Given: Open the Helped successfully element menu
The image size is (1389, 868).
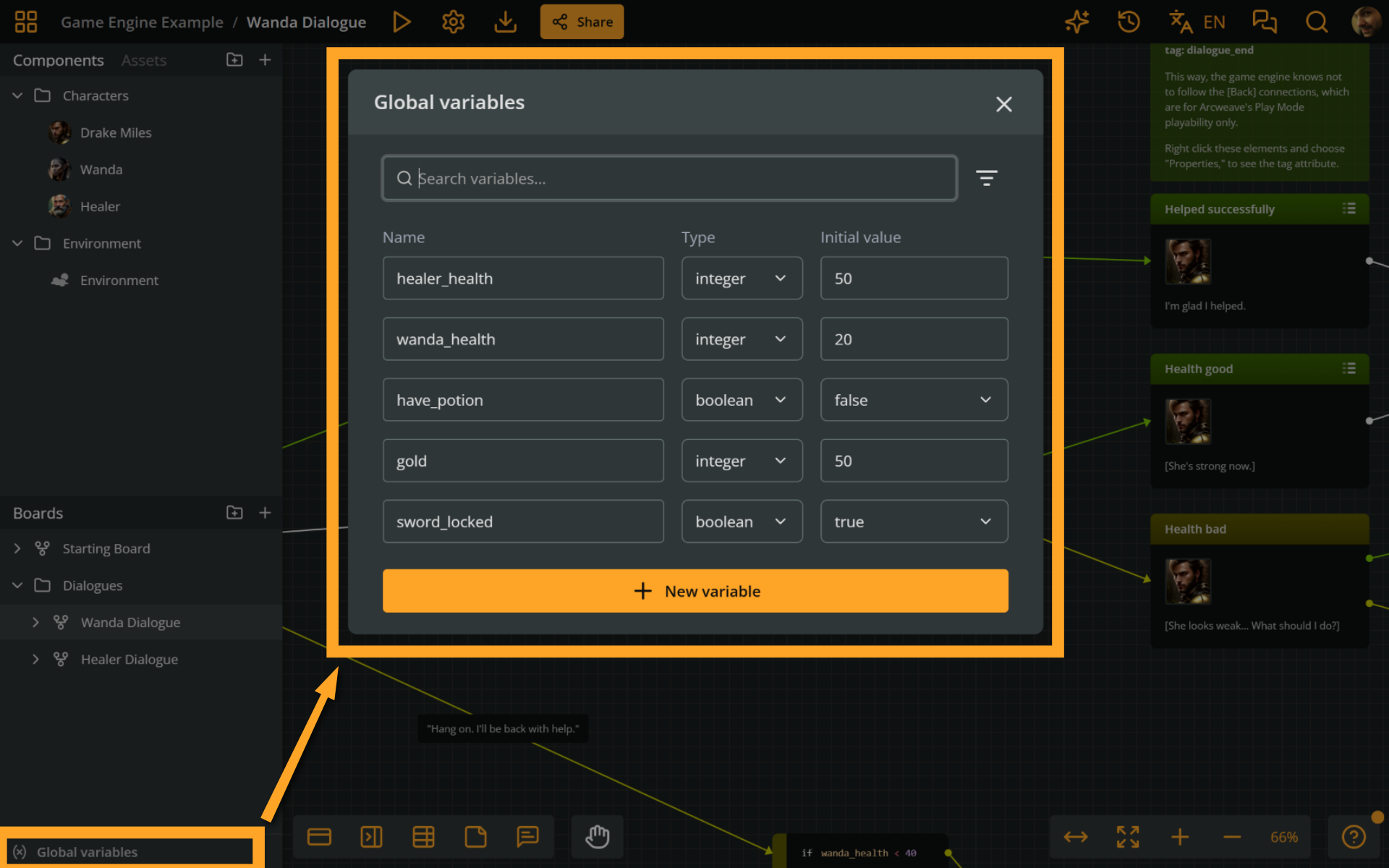Looking at the screenshot, I should pyautogui.click(x=1348, y=209).
